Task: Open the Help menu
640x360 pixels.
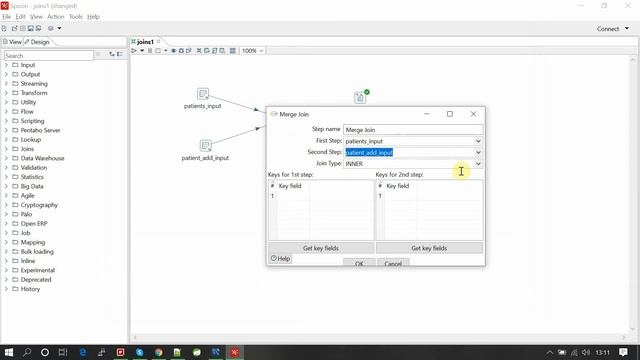Action: (x=93, y=17)
